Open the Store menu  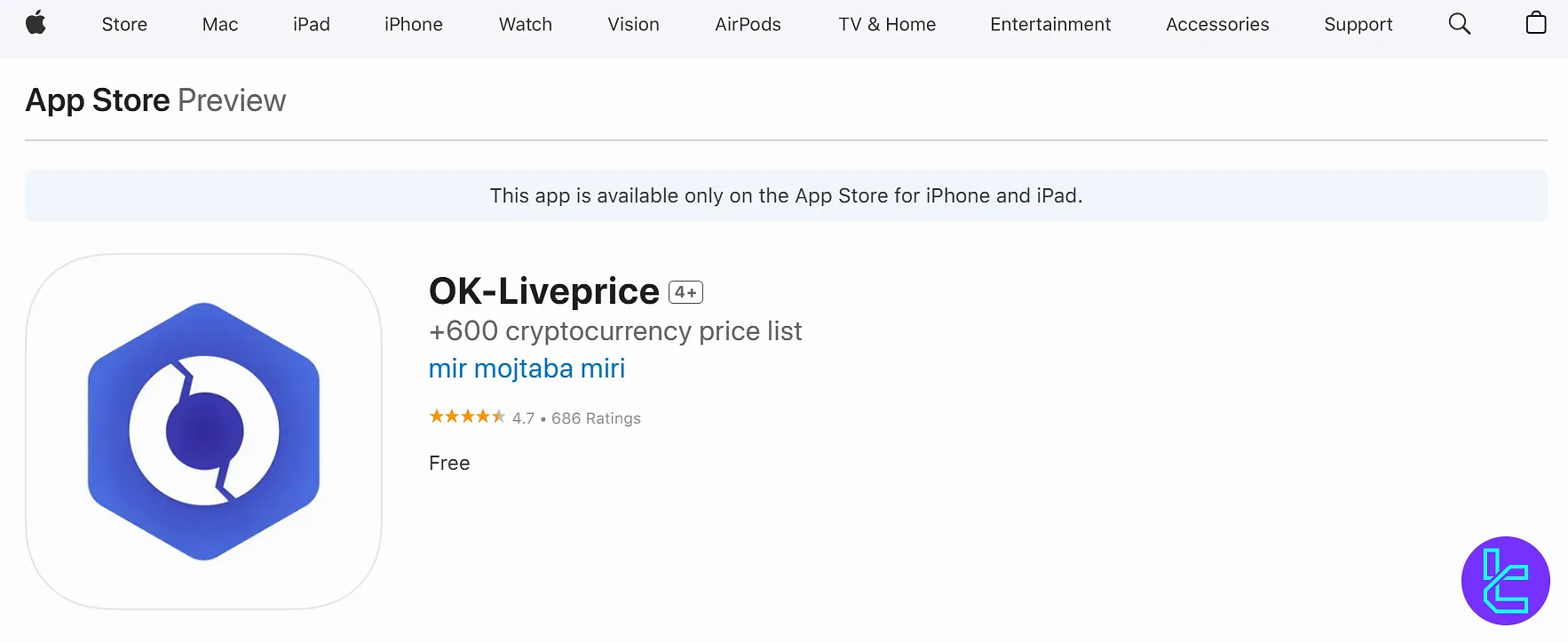pos(124,25)
